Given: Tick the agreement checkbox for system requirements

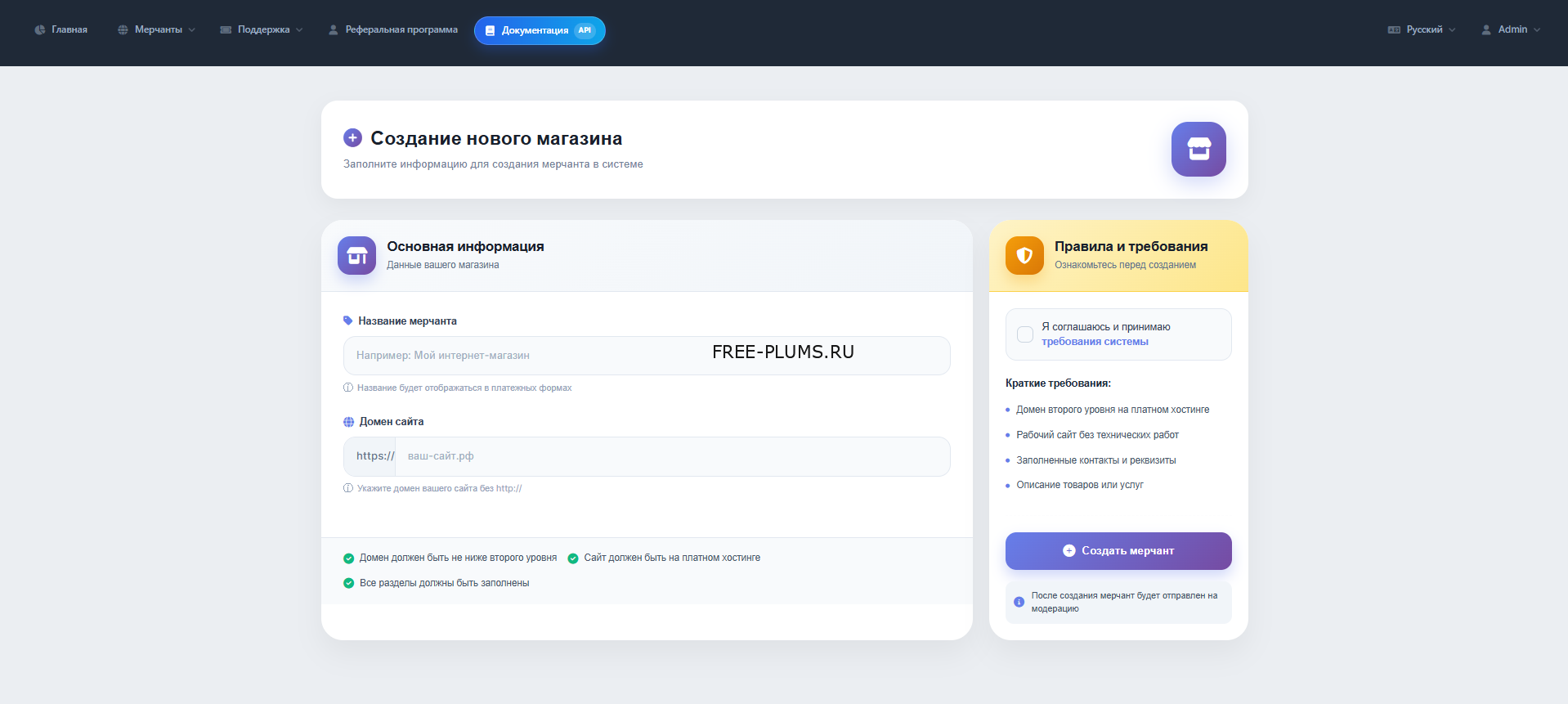Looking at the screenshot, I should [1024, 334].
